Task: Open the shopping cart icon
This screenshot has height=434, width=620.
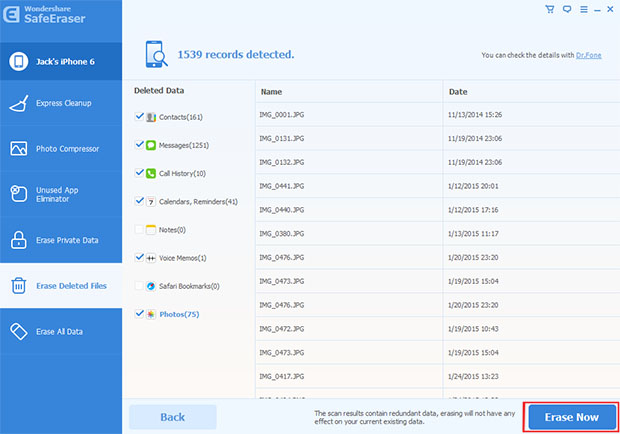Action: [549, 9]
